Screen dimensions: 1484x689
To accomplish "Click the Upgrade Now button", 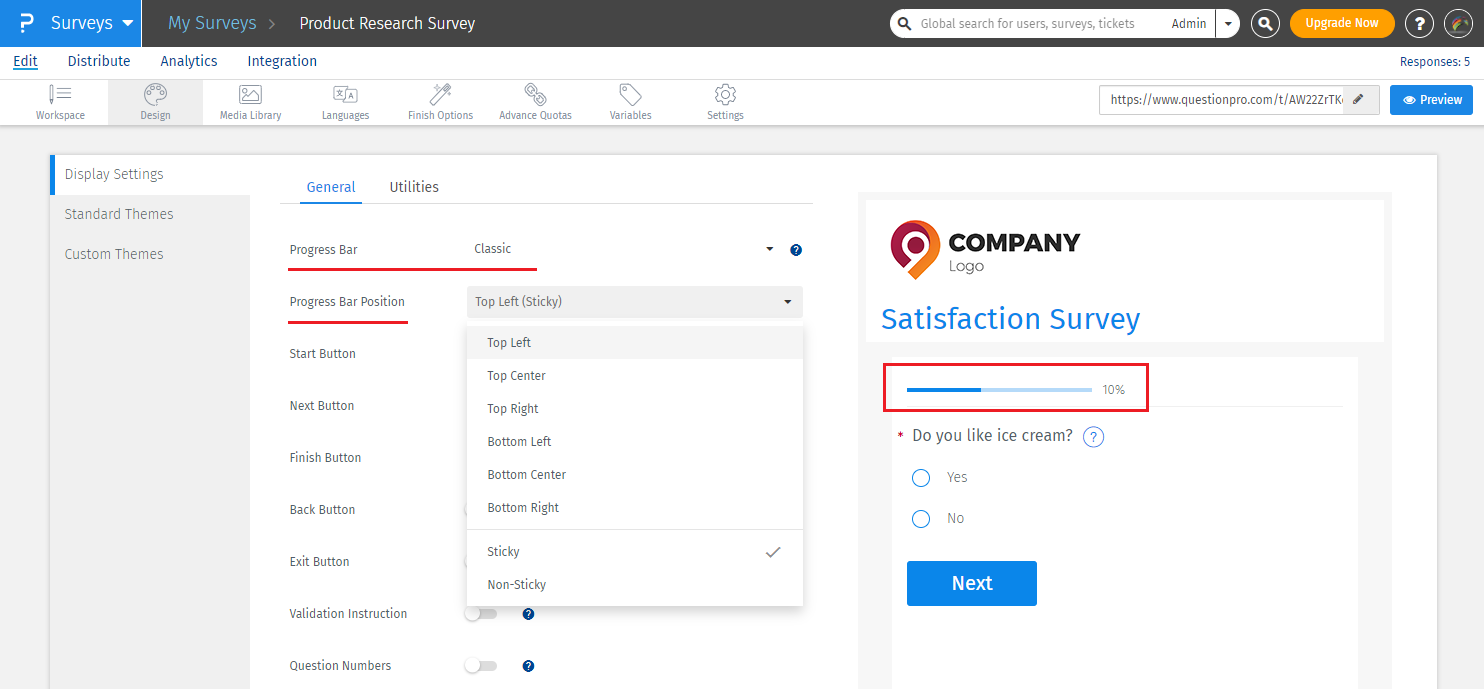I will pyautogui.click(x=1342, y=22).
